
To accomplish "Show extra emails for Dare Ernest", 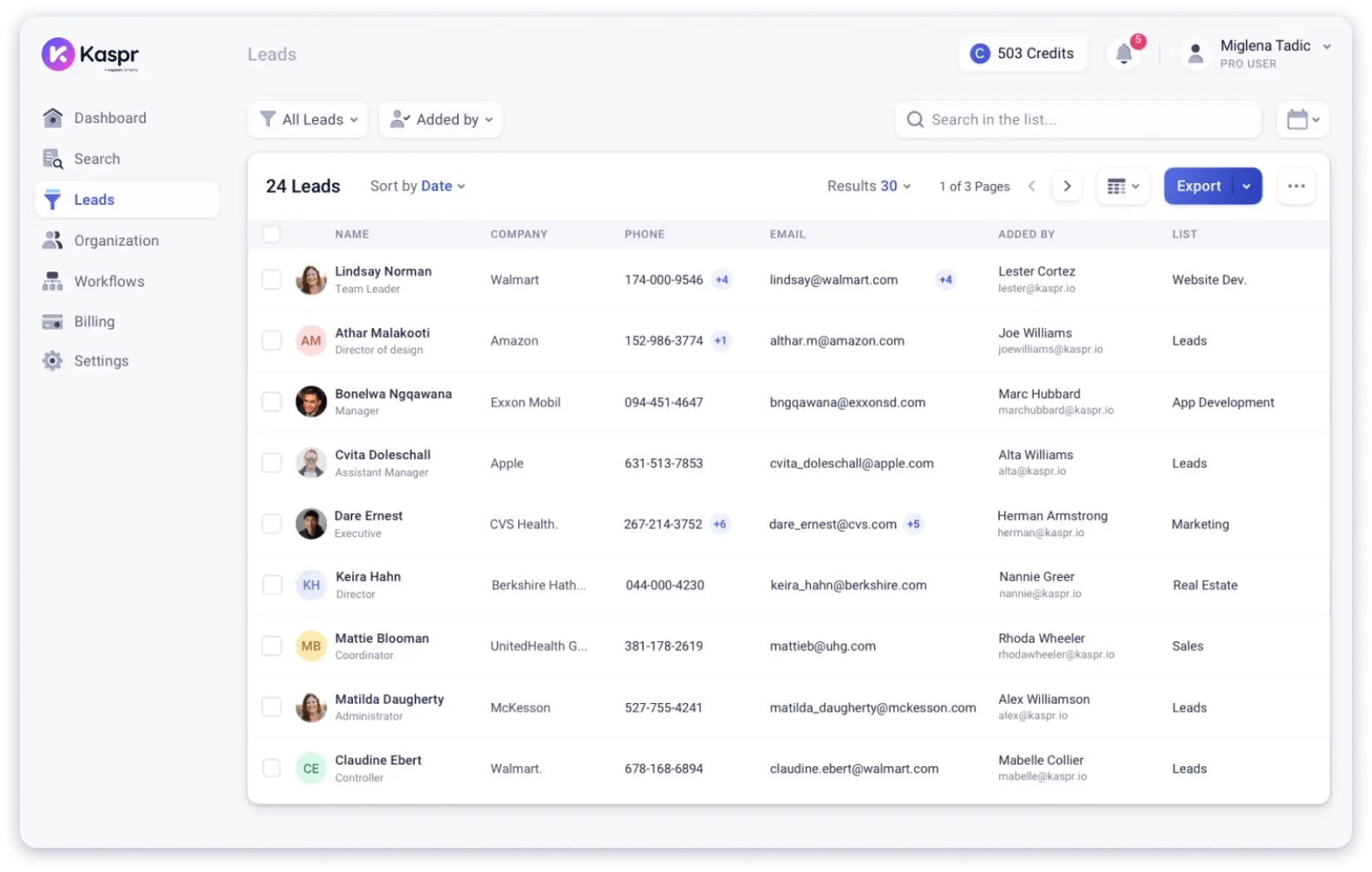I will point(913,524).
